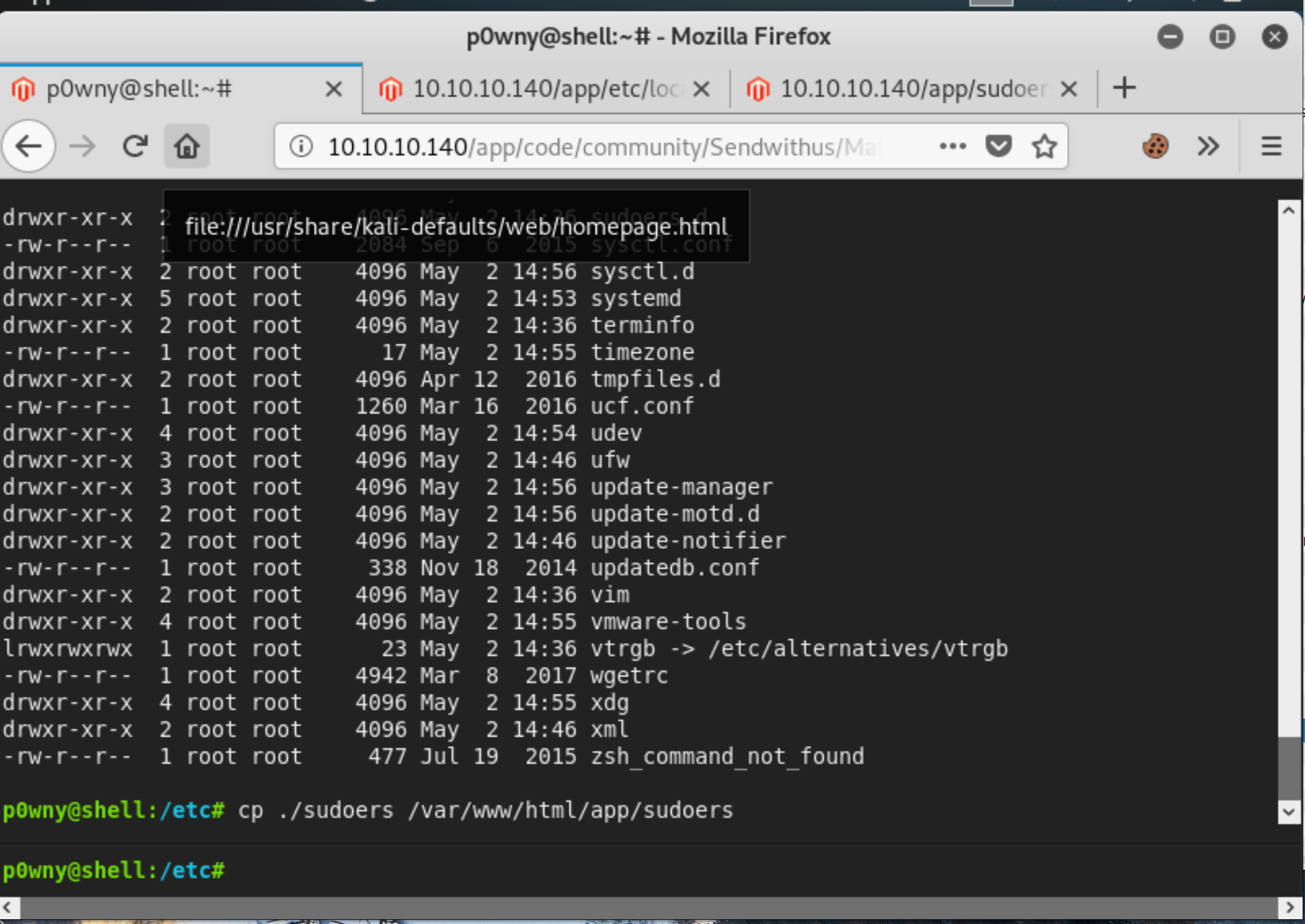Screen dimensions: 1305x924
Task: Select the updatedb.conf file entry
Action: click(x=675, y=567)
